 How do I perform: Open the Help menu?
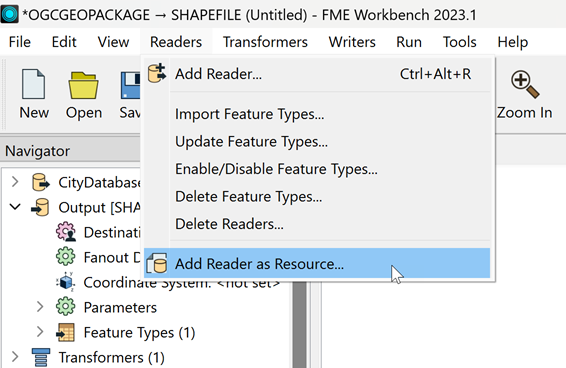(x=513, y=42)
